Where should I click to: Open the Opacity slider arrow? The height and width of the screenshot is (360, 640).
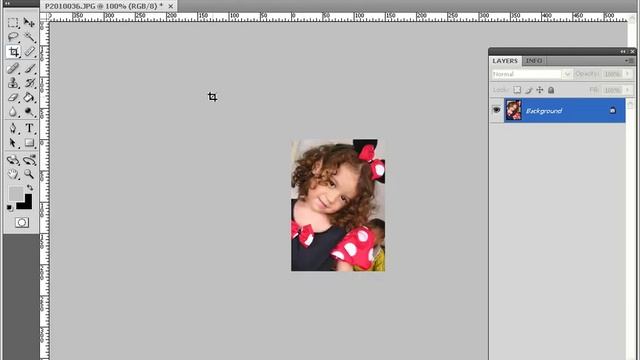pos(628,74)
